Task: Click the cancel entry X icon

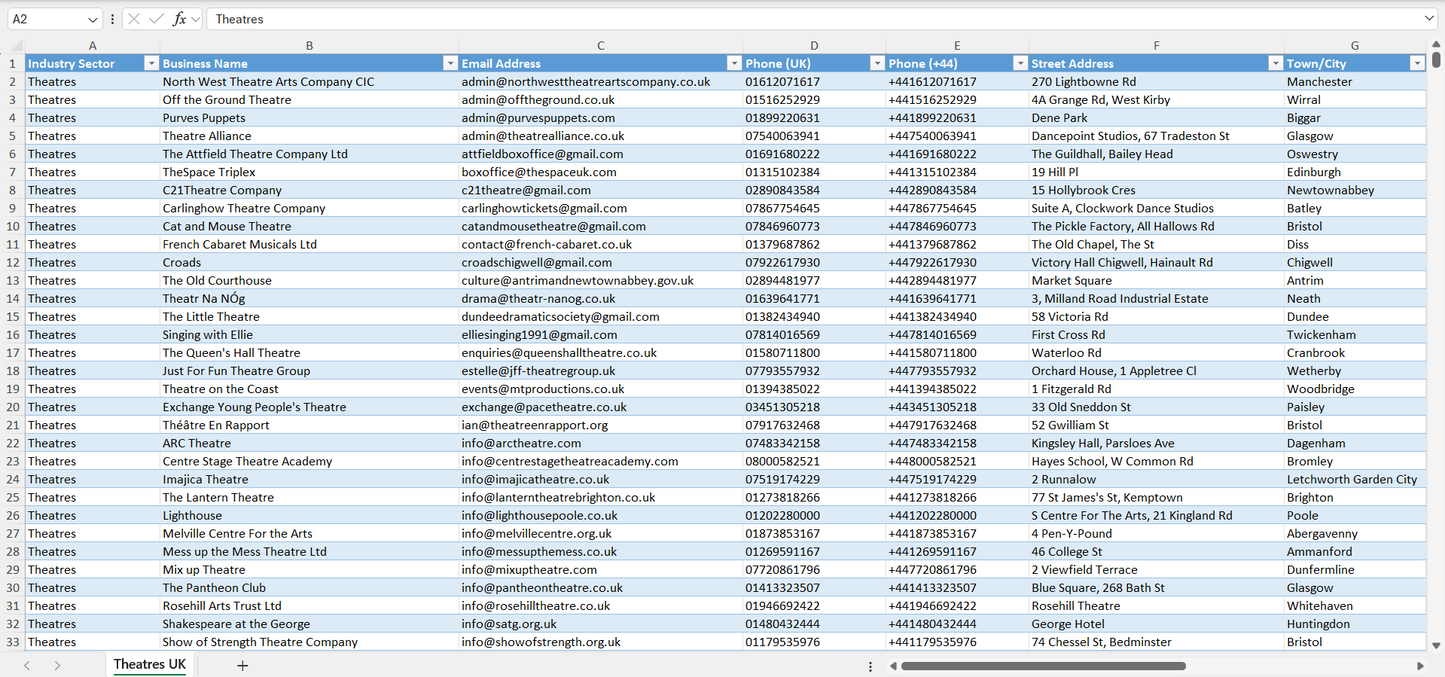Action: pos(134,19)
